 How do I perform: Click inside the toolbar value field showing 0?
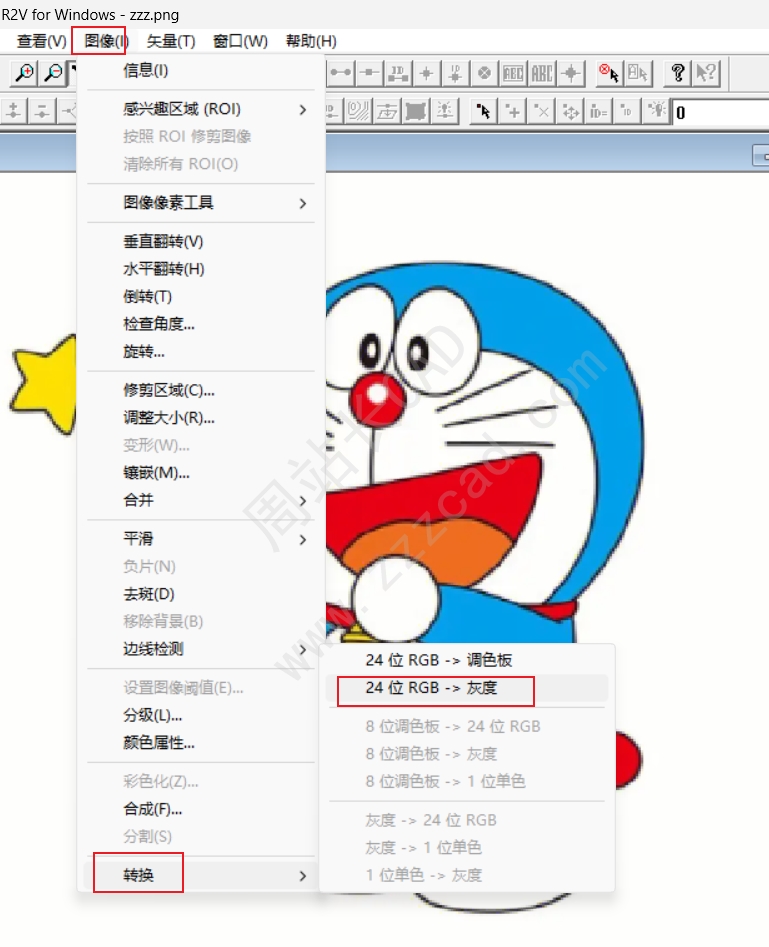point(722,112)
